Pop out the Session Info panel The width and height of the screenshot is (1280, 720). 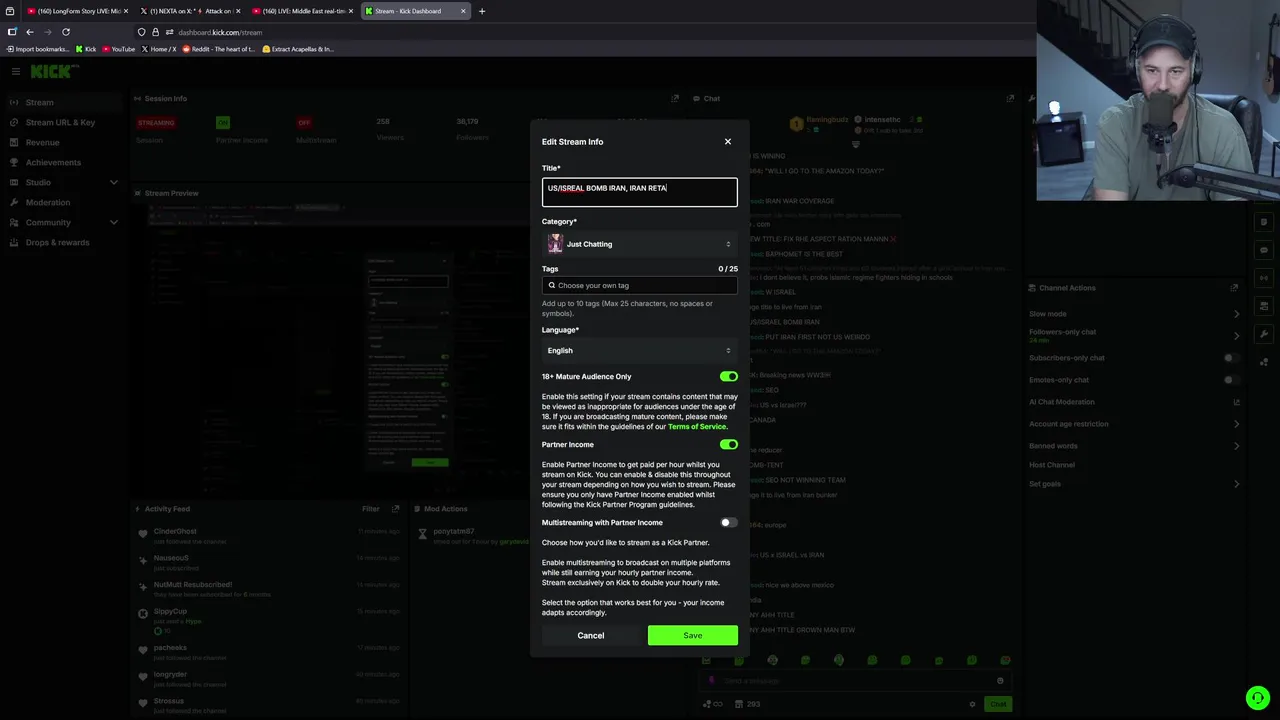tap(675, 98)
